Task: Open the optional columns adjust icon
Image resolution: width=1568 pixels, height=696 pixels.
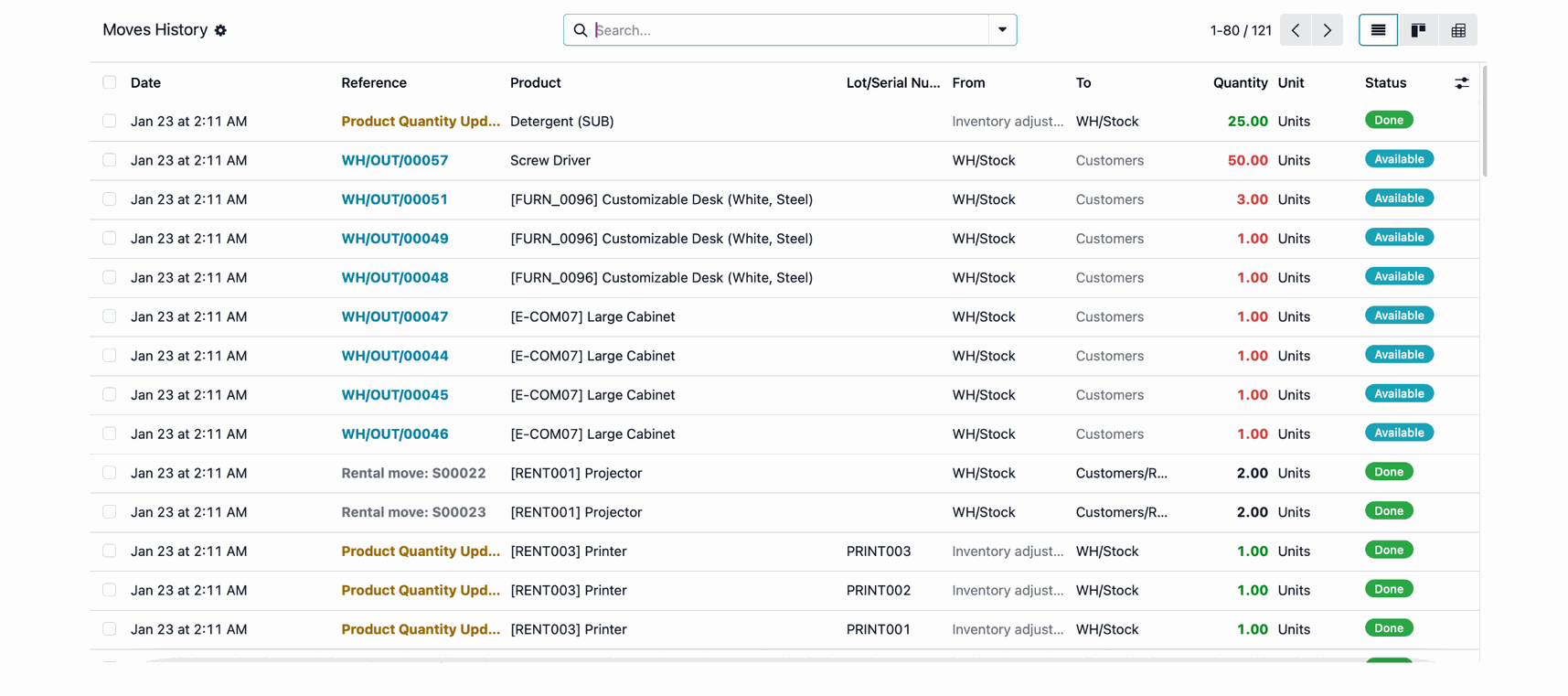Action: (1462, 83)
